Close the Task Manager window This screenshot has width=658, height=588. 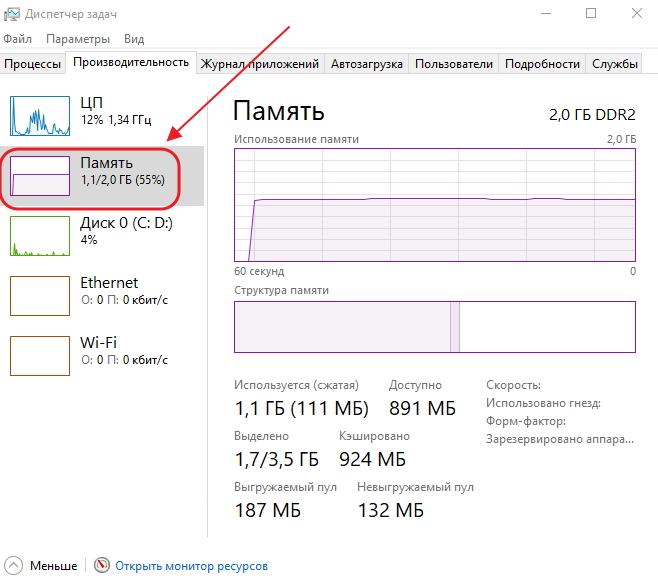[x=637, y=13]
